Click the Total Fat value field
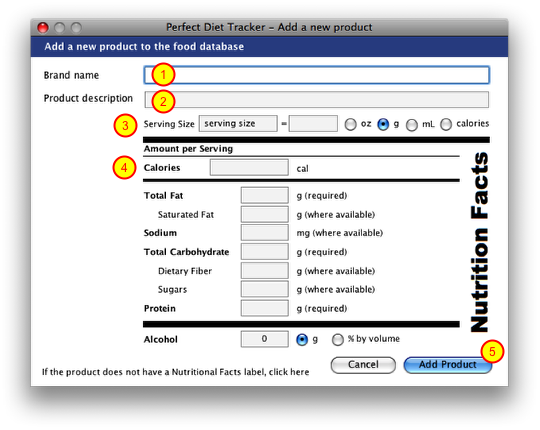This screenshot has width=540, height=430. 264,195
